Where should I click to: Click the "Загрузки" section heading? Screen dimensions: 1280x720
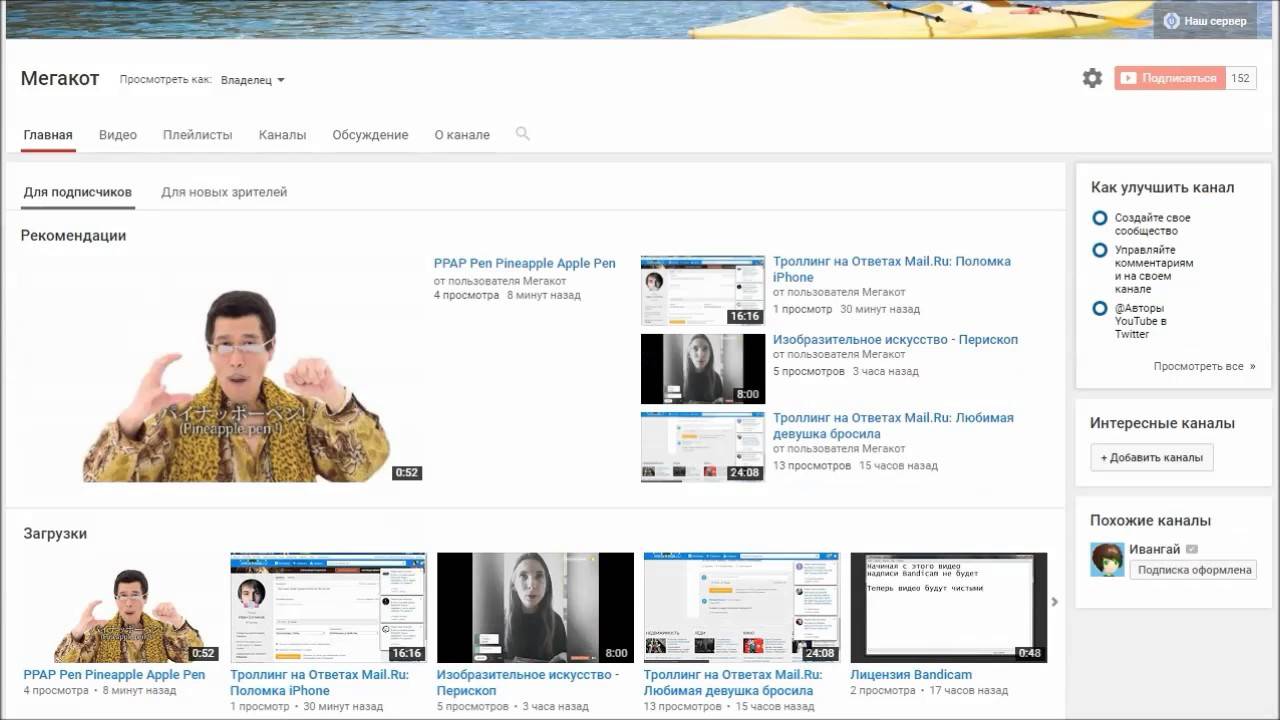coord(55,534)
